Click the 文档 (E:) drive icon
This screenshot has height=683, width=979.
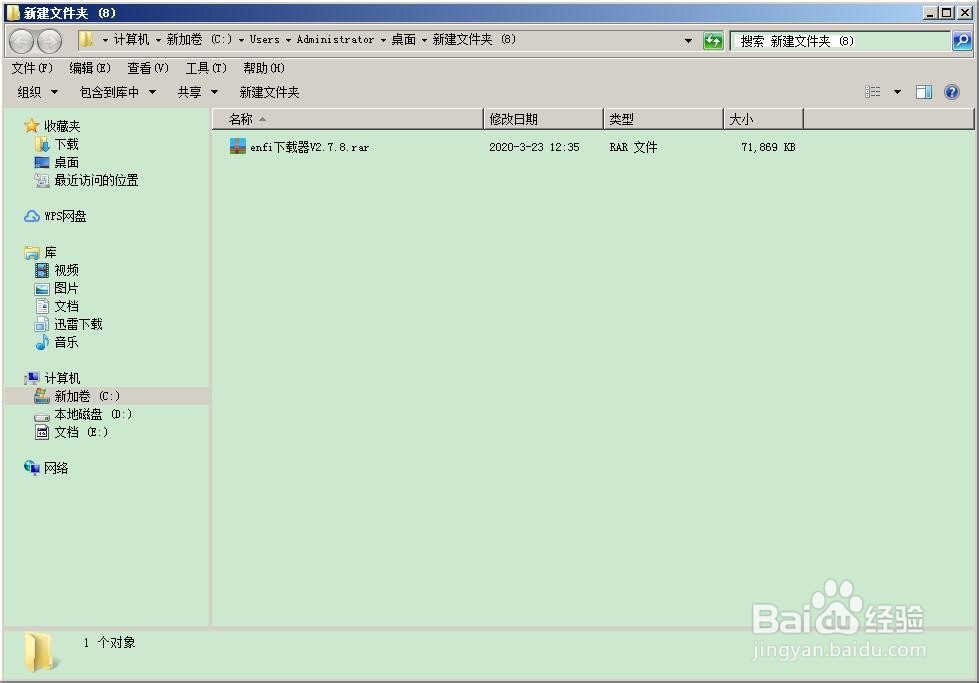(x=42, y=433)
